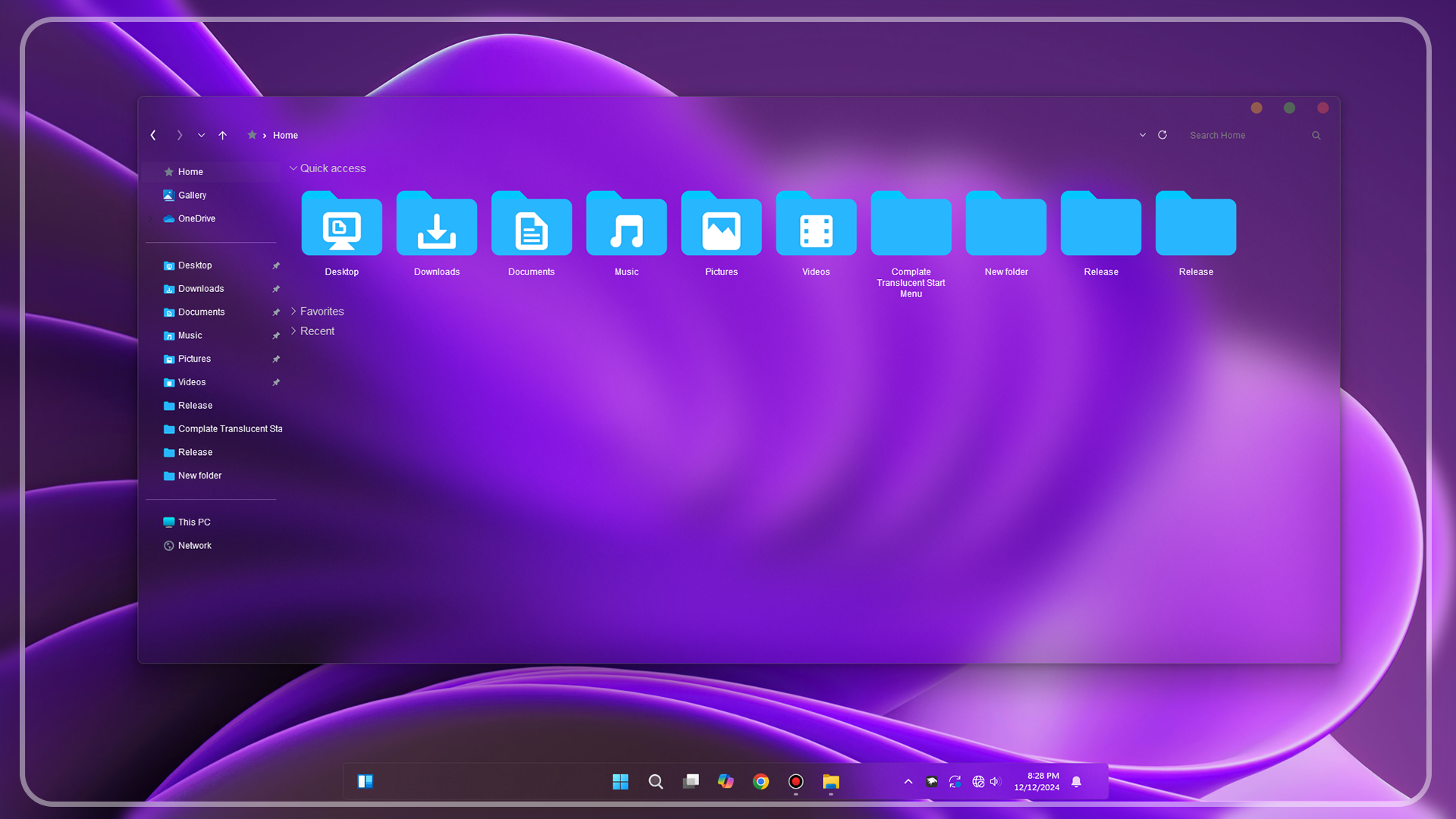Expand the Recent section
The height and width of the screenshot is (819, 1456).
pos(293,331)
